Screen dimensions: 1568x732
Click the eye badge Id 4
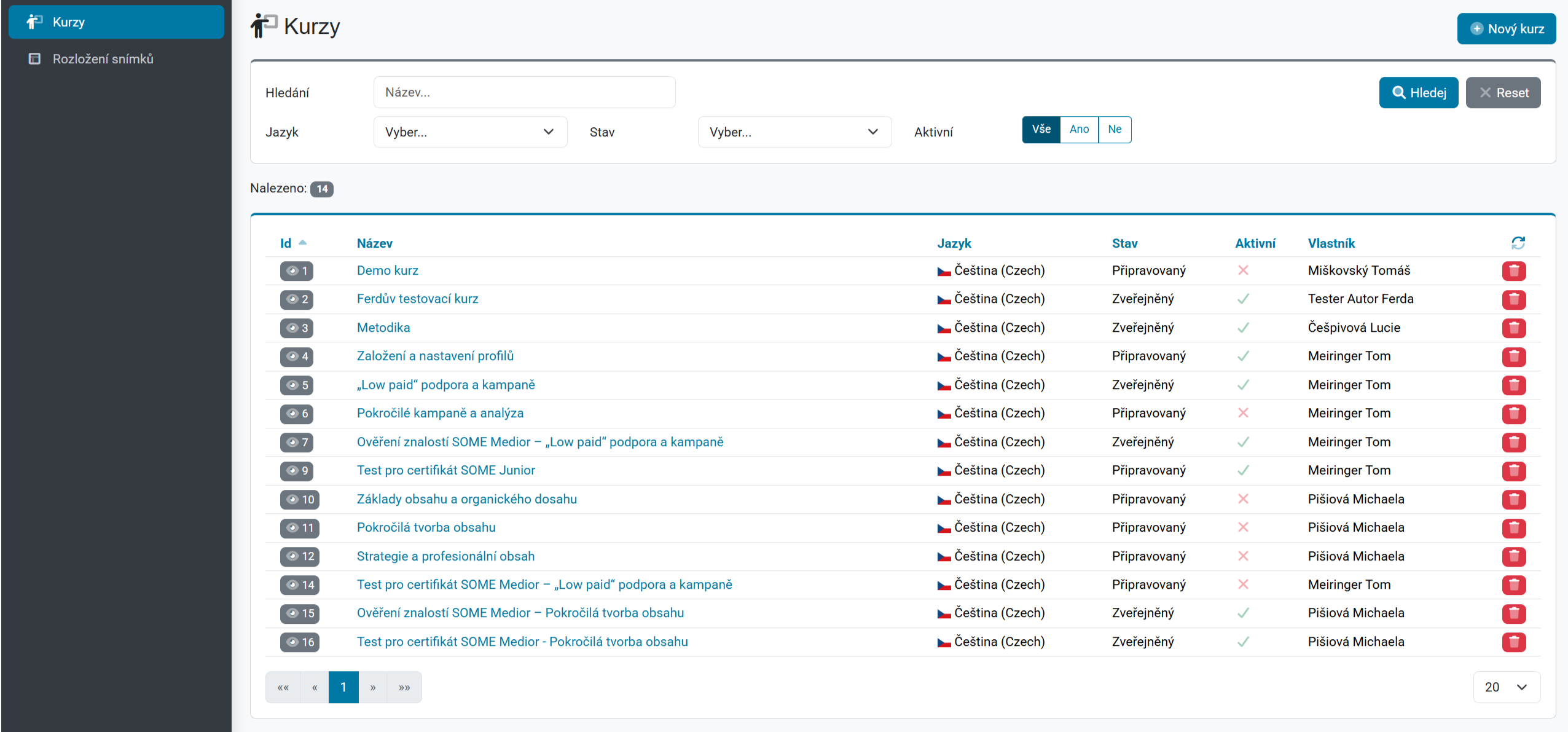(x=297, y=356)
